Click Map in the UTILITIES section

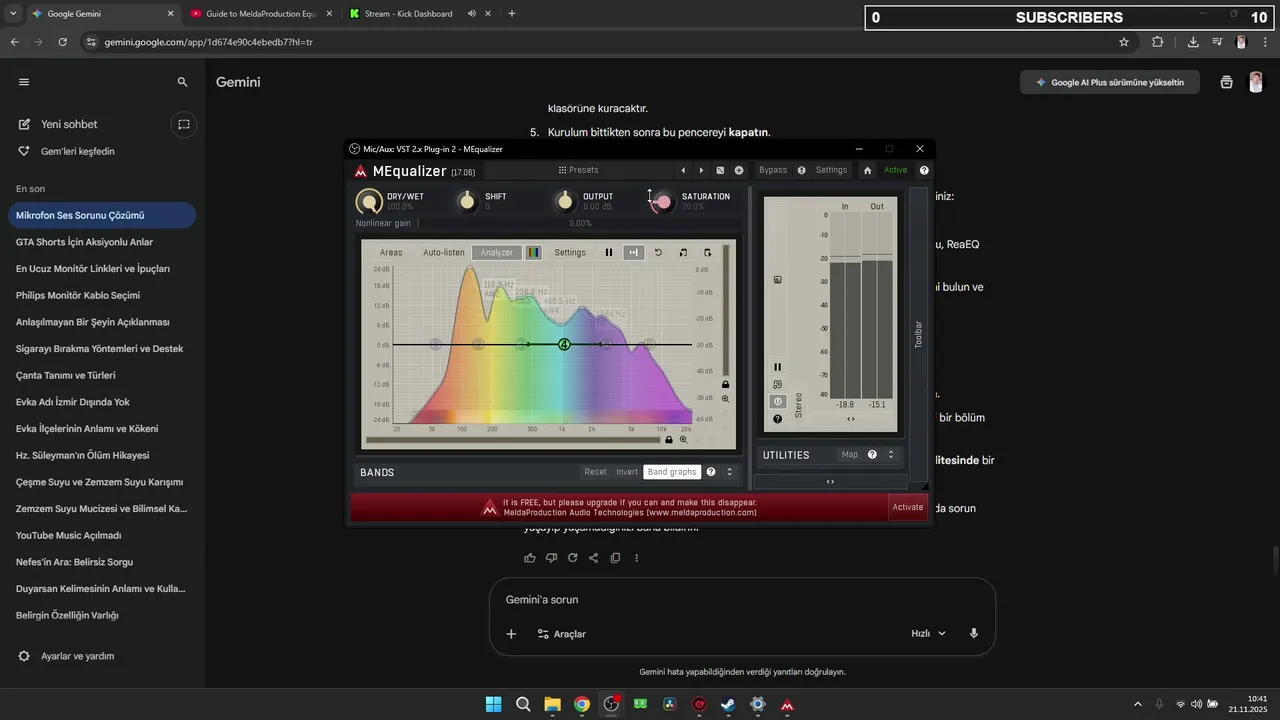click(x=850, y=454)
